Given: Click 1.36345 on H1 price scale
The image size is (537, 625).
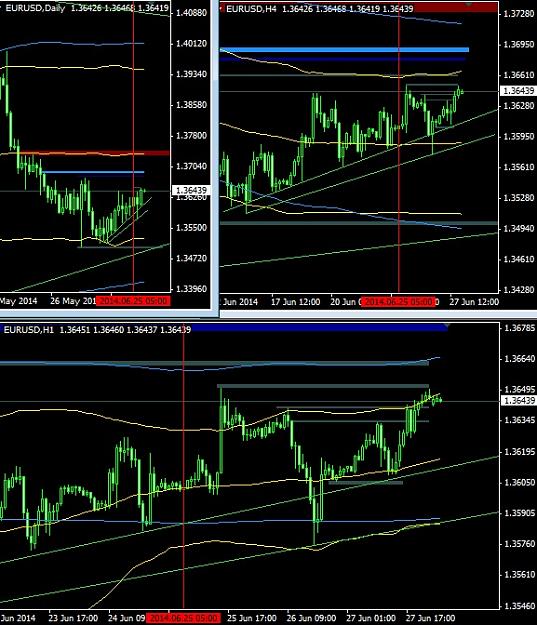Looking at the screenshot, I should tap(520, 420).
